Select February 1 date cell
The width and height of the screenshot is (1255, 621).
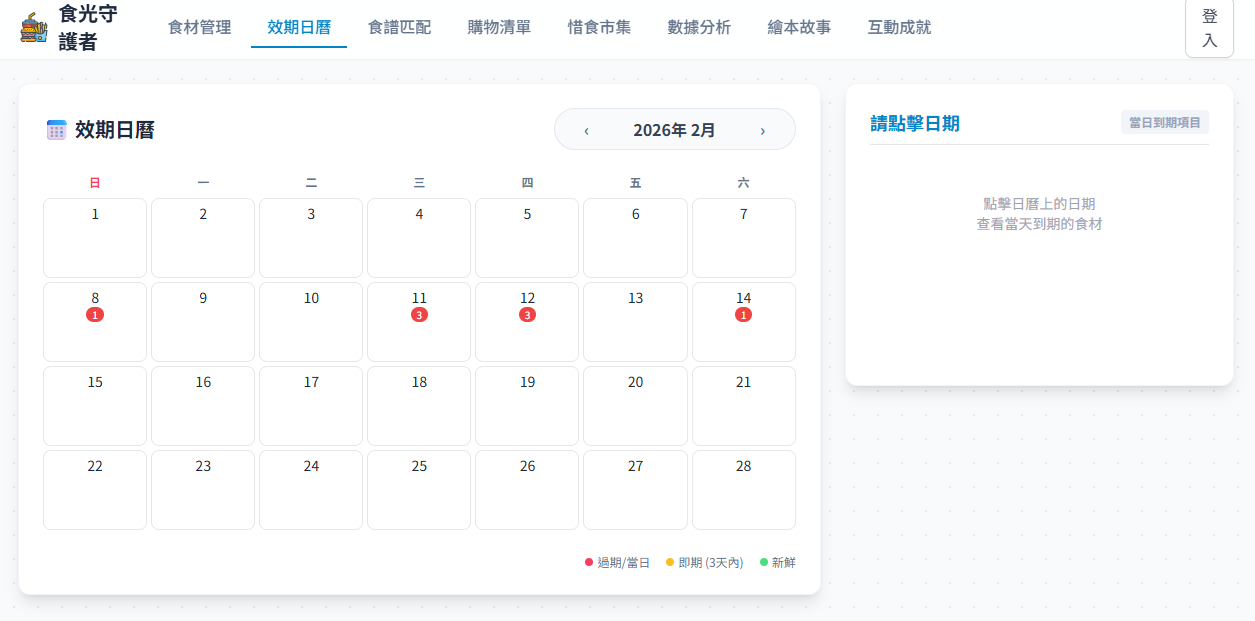95,237
